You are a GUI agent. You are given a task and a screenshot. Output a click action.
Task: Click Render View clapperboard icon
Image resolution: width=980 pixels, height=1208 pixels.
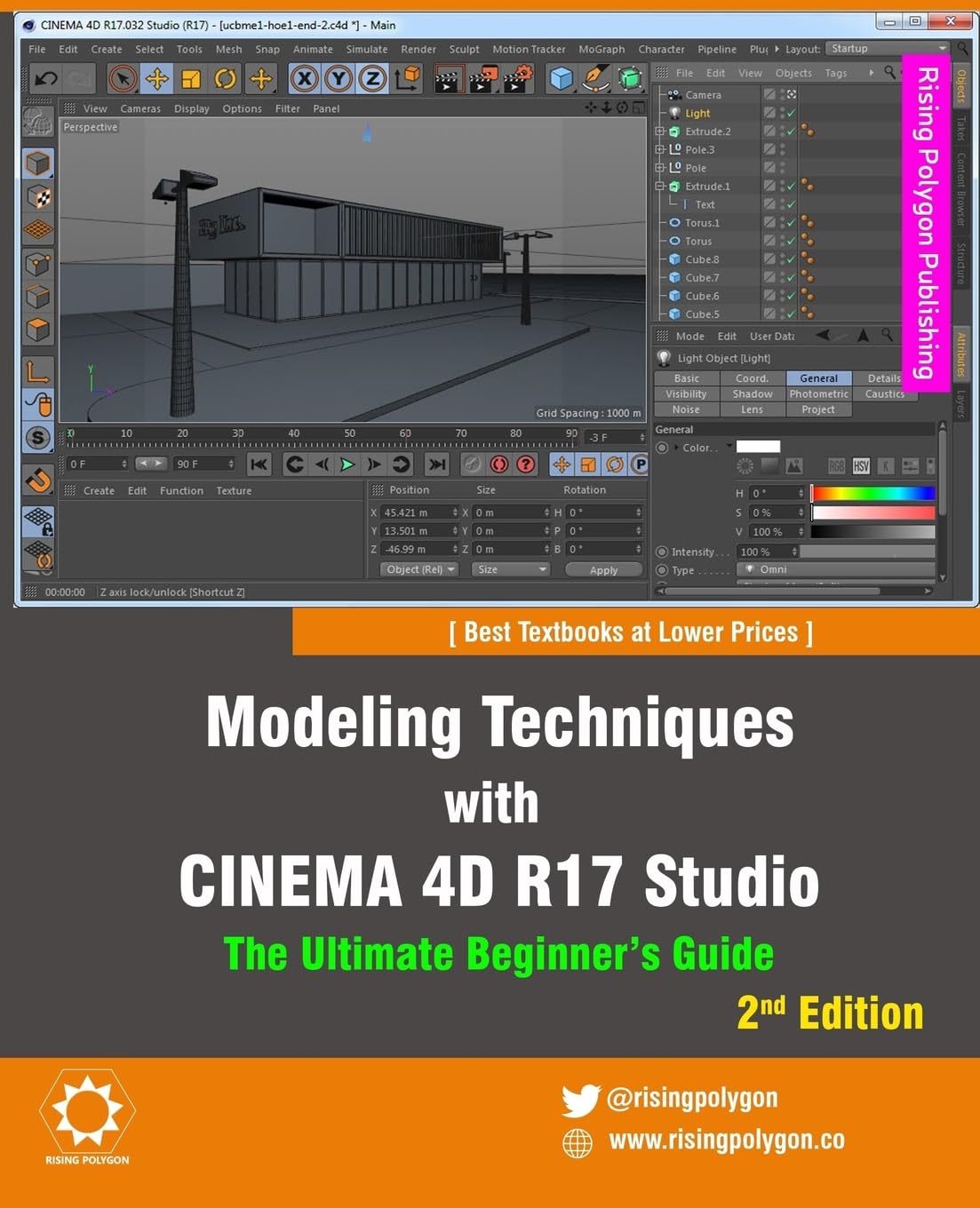[448, 79]
